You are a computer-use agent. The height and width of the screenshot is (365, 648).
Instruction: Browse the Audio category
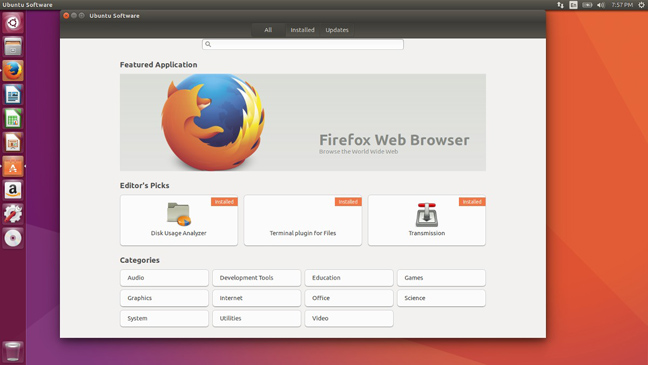[x=164, y=278]
